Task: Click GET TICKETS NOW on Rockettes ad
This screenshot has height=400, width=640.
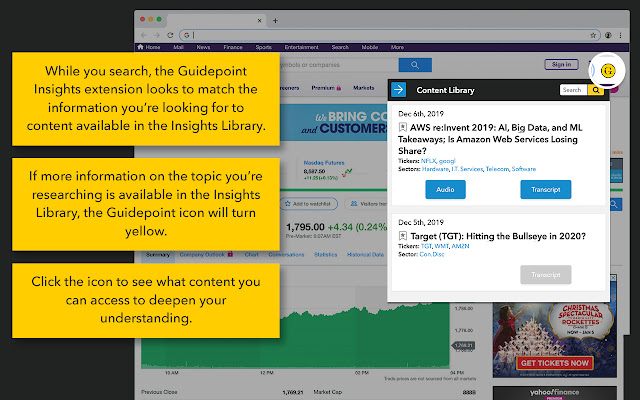Action: [x=555, y=363]
